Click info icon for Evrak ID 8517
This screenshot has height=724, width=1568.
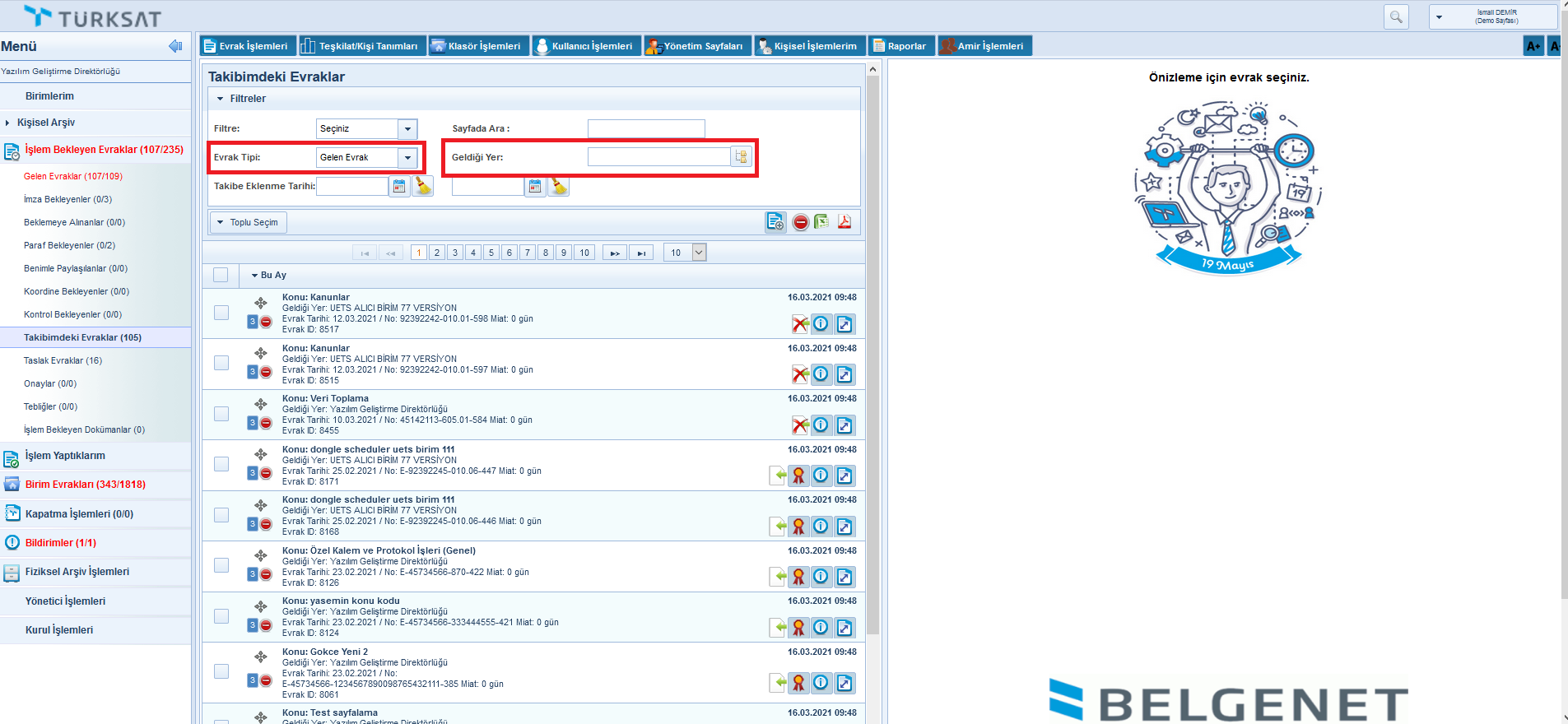(821, 324)
